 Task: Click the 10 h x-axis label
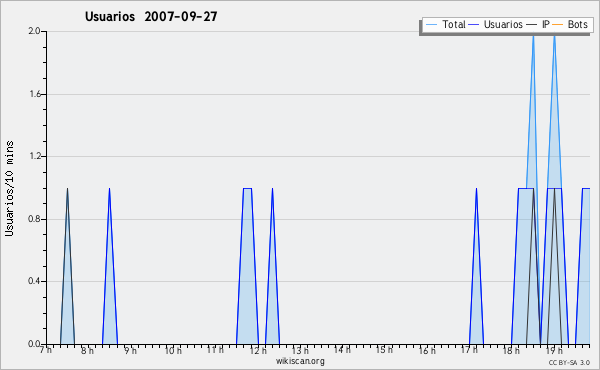(x=173, y=350)
